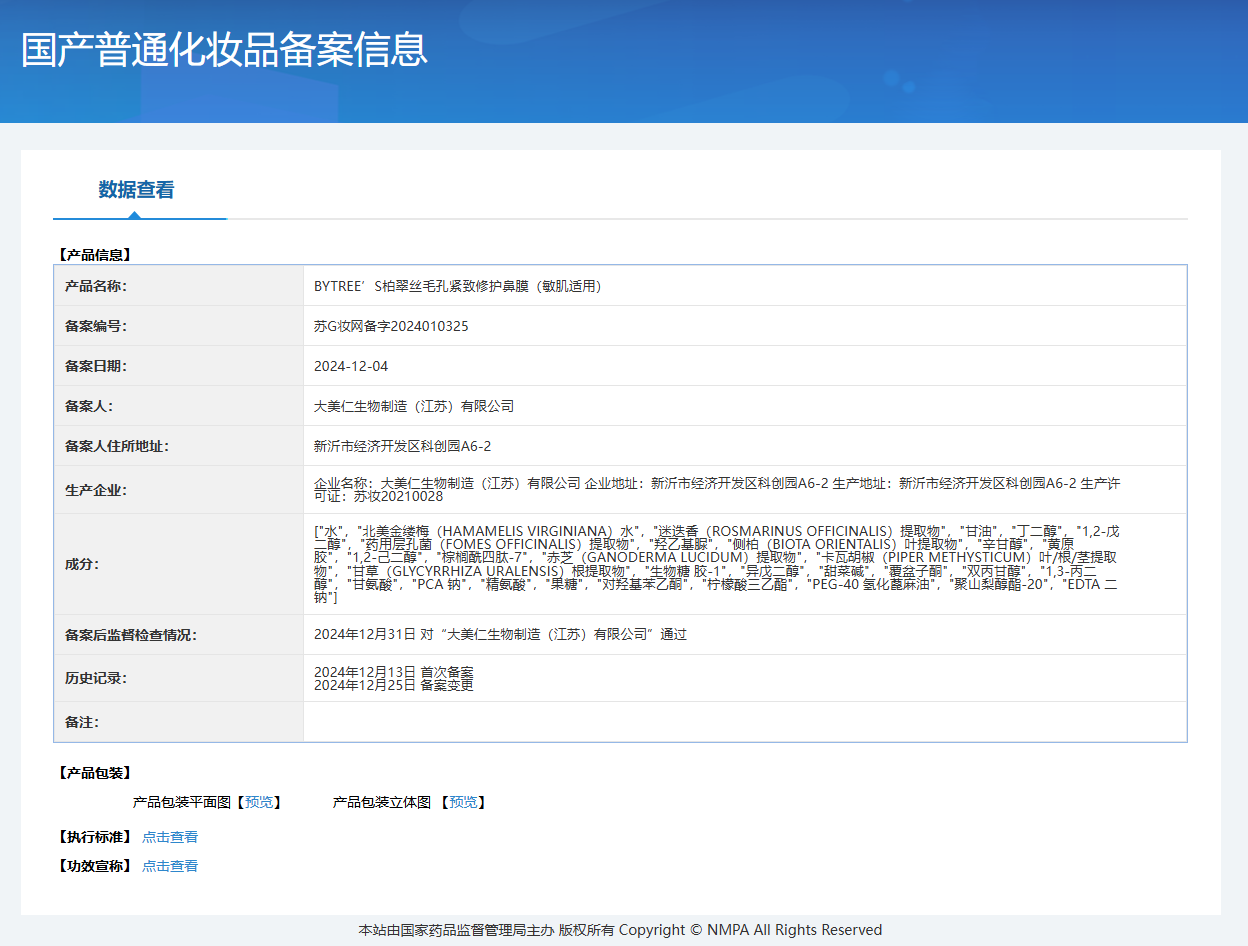
Task: Click the 【产品包装】 section heading
Action: point(95,773)
